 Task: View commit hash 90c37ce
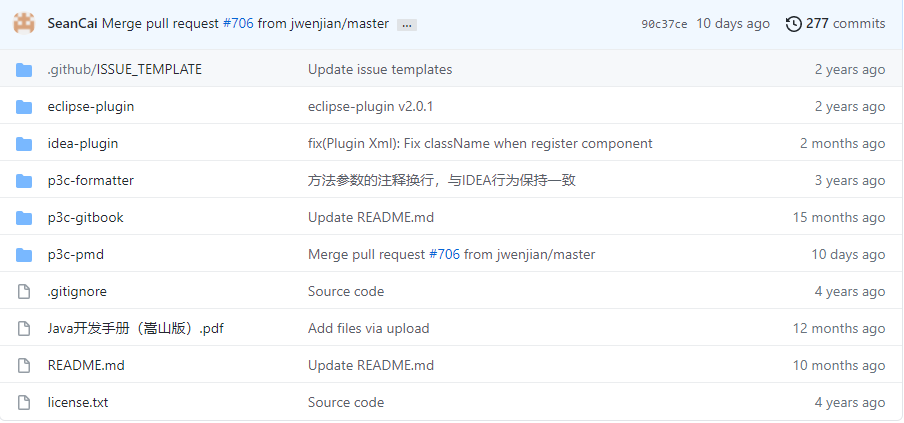tap(664, 24)
